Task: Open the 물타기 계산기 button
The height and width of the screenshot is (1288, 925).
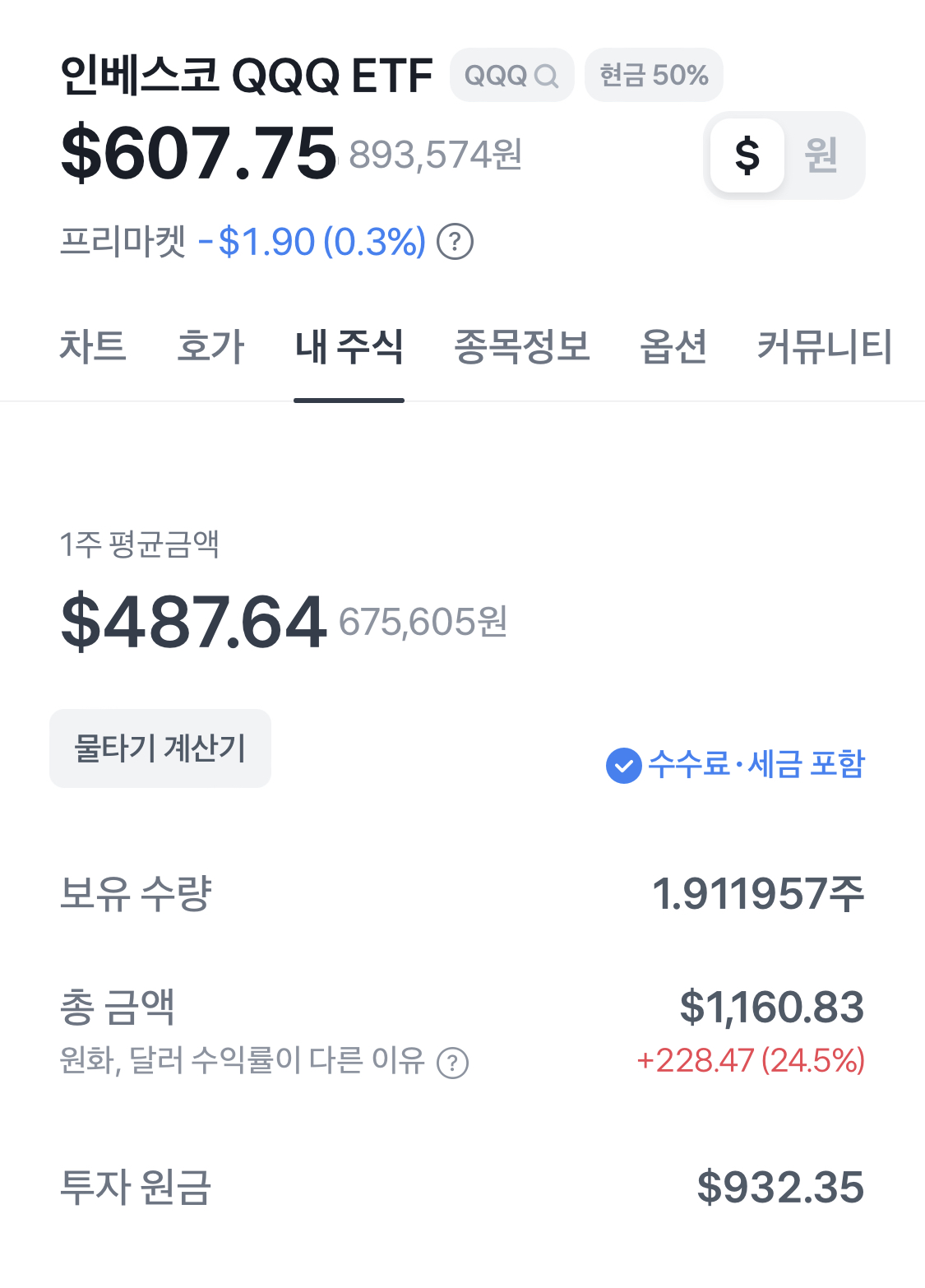Action: point(160,748)
